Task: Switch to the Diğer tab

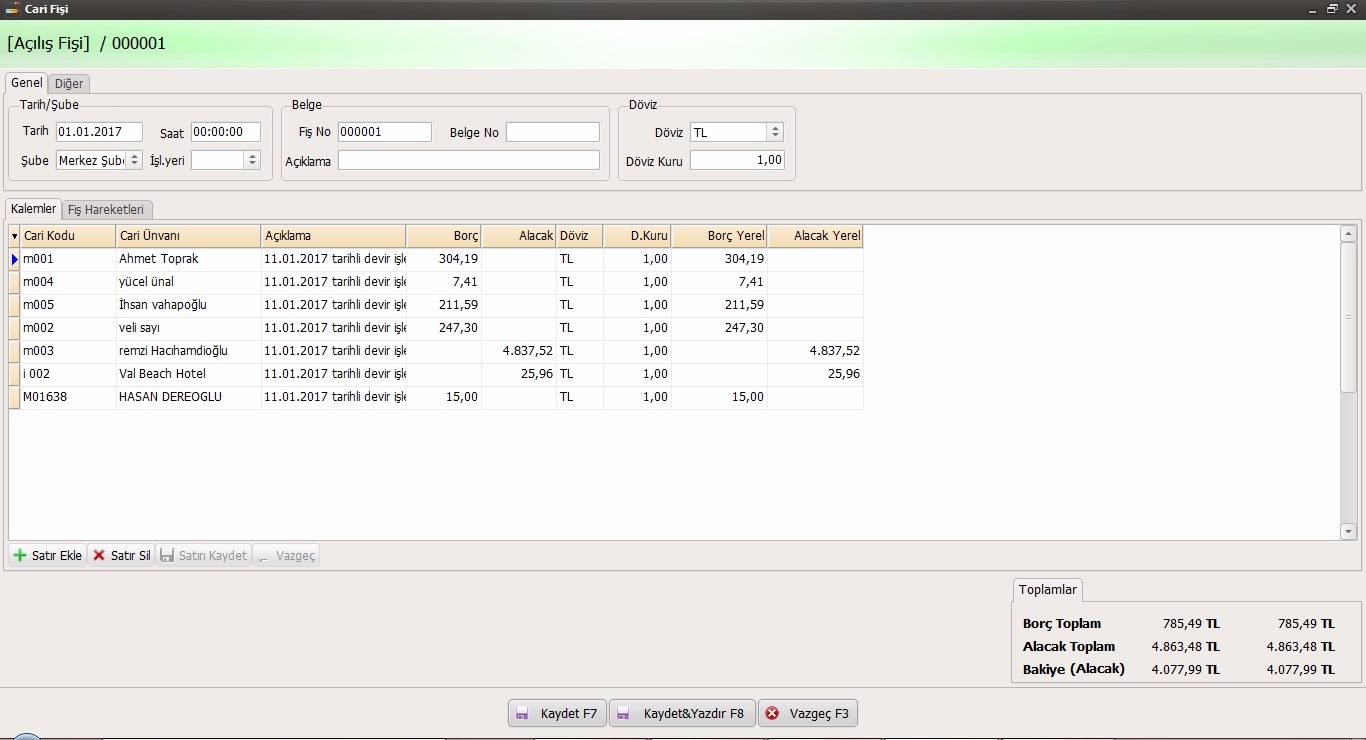Action: point(69,83)
